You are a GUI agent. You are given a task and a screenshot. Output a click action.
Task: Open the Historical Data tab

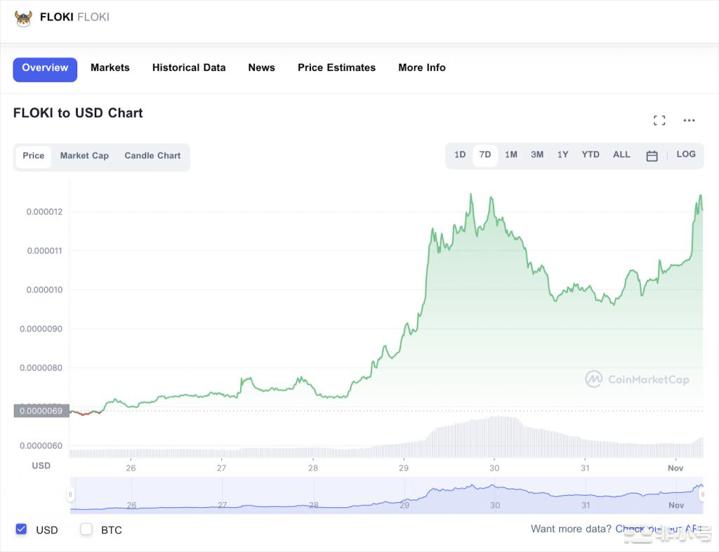[x=189, y=68]
